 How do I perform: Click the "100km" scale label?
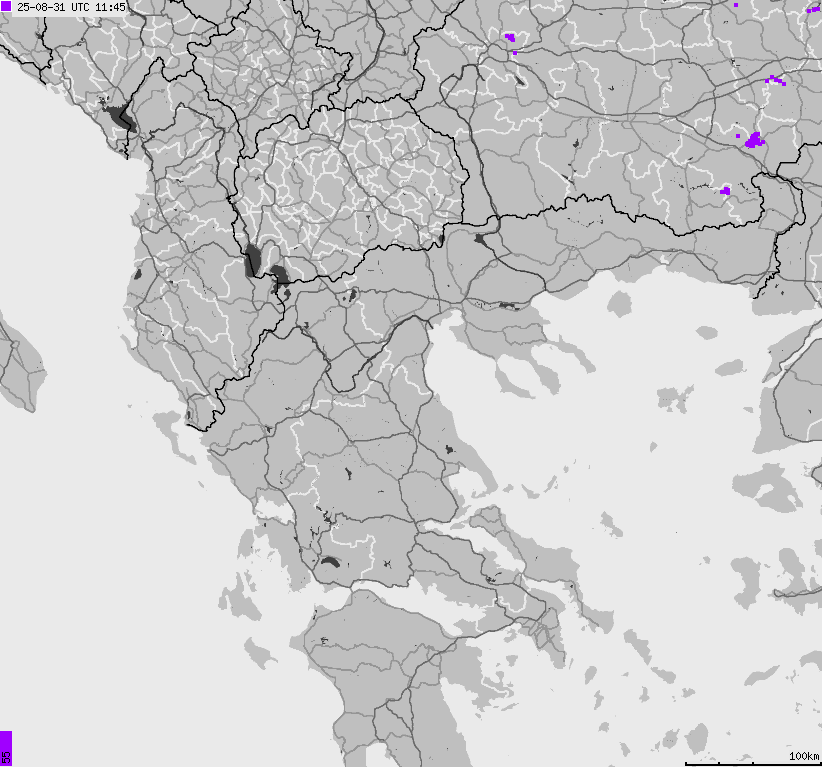[803, 755]
